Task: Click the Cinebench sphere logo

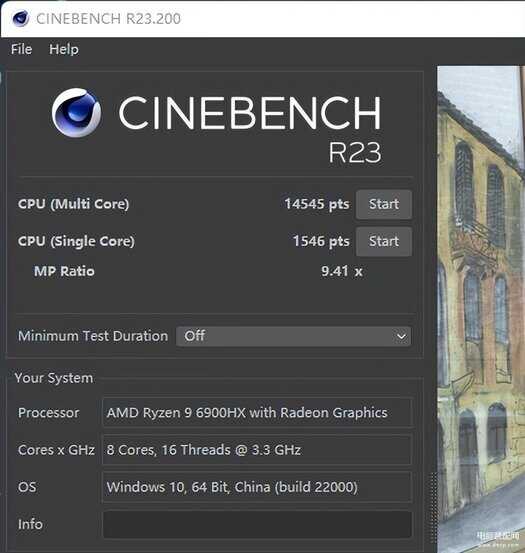Action: (x=77, y=113)
